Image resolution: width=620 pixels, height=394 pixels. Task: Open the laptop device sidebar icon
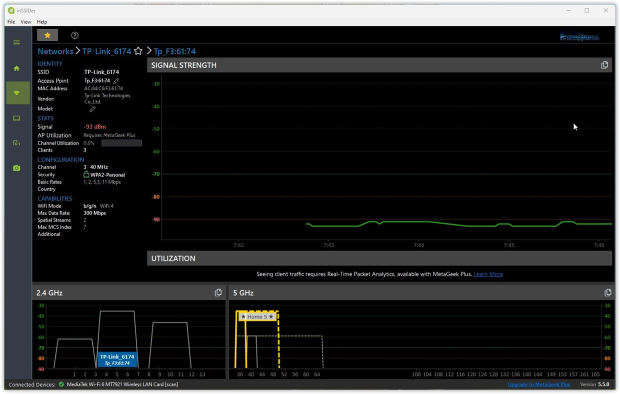17,118
